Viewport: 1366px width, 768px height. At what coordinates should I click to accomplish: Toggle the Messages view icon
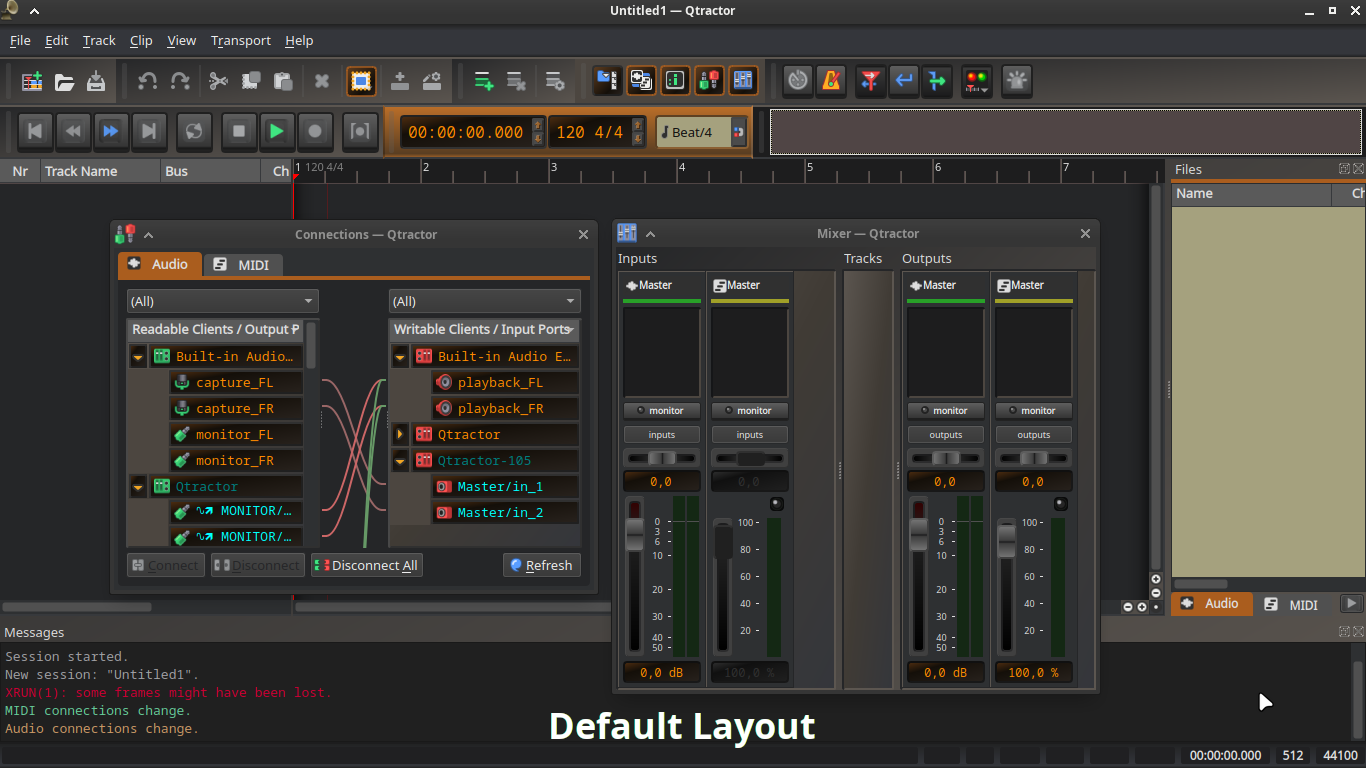[675, 81]
